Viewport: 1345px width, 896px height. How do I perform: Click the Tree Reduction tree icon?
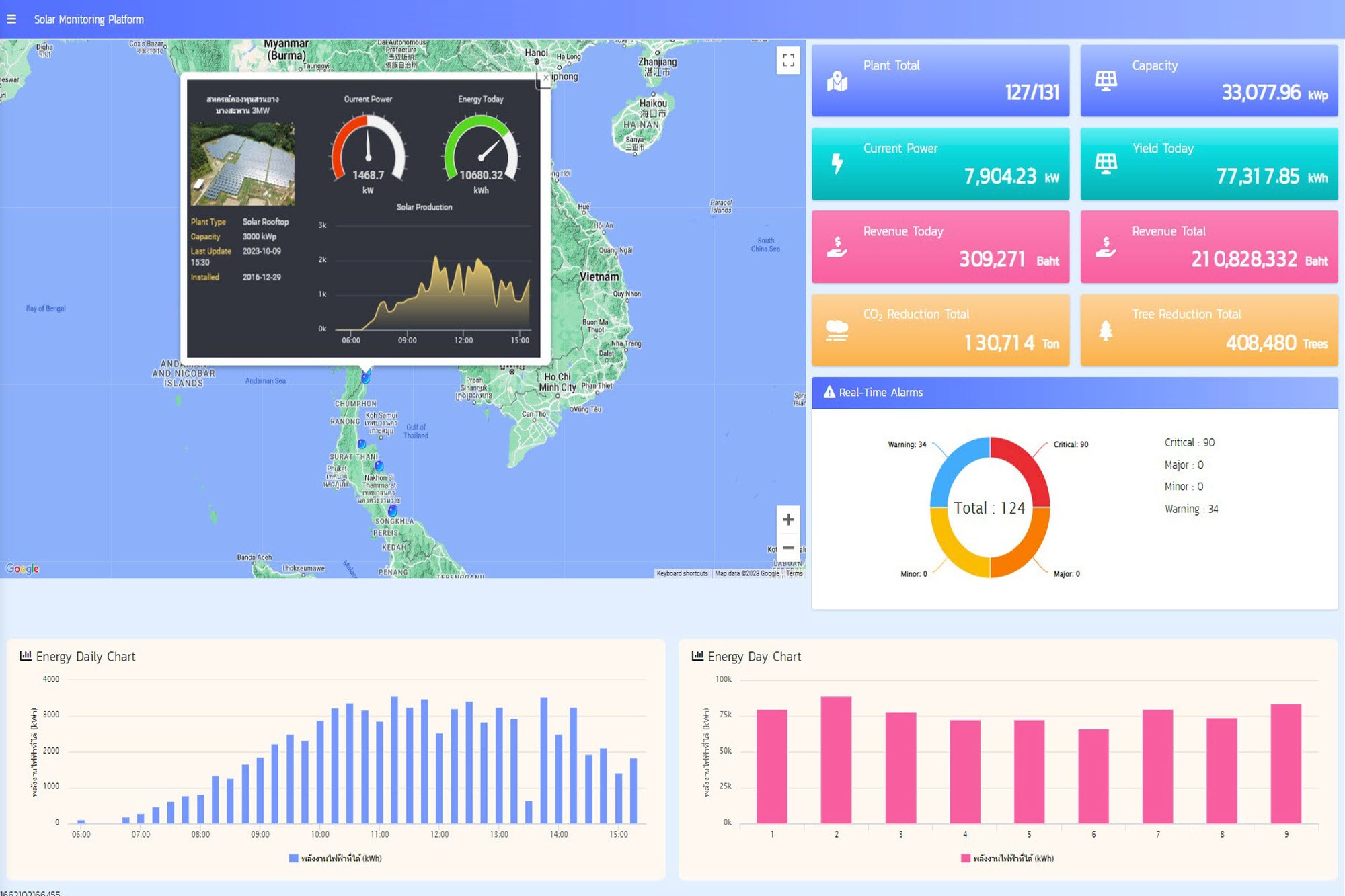tap(1106, 330)
